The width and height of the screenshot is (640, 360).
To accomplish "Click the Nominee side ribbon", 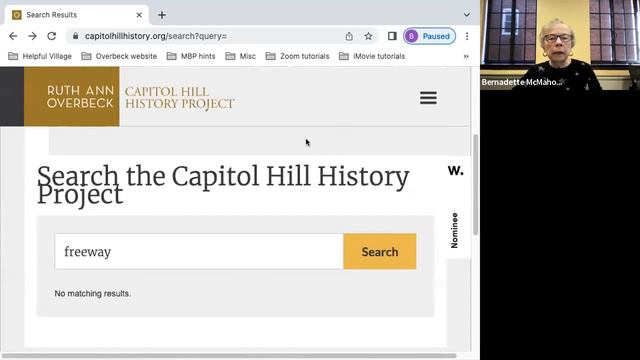I will (454, 230).
